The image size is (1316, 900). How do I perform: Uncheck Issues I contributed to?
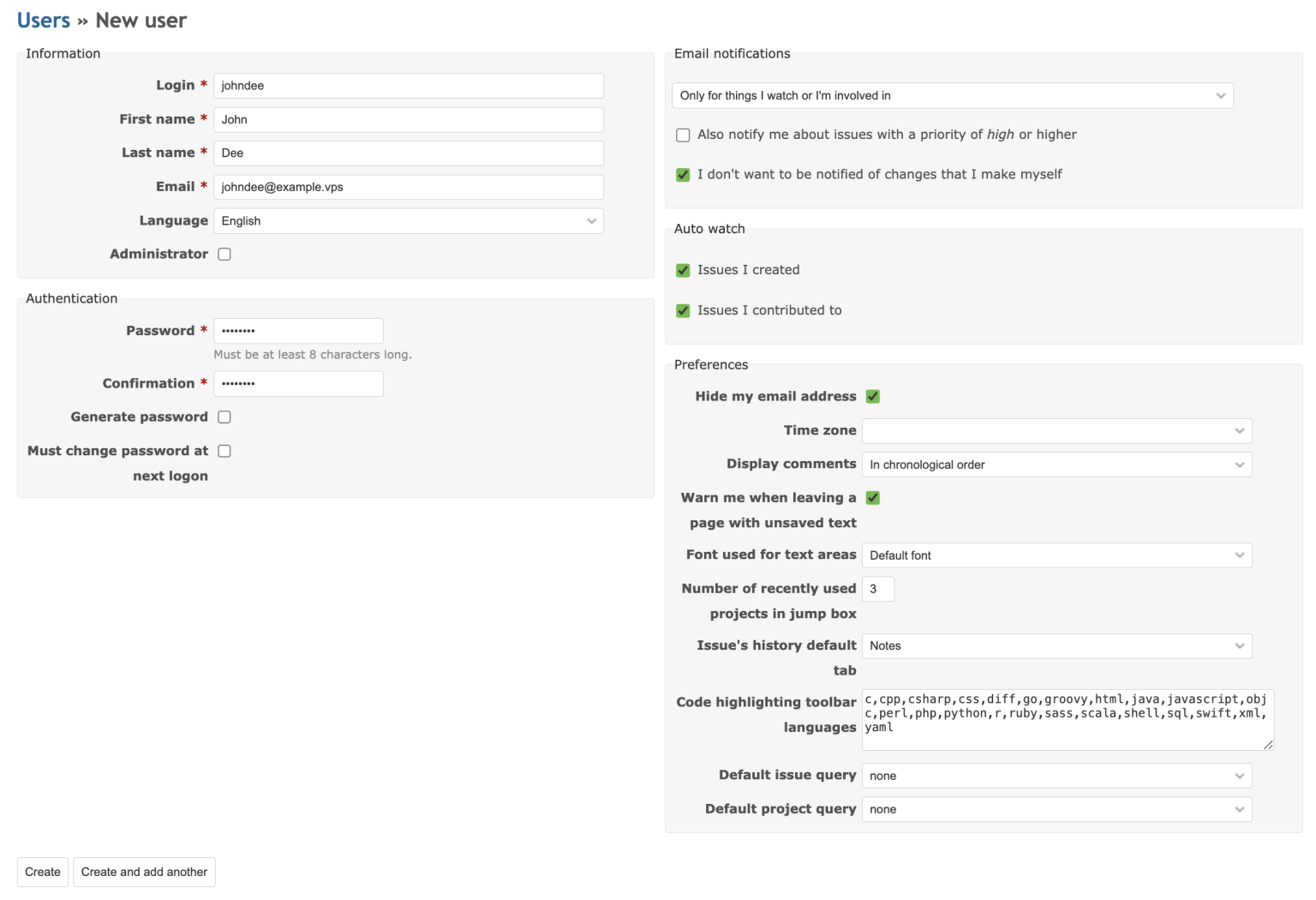pos(682,309)
